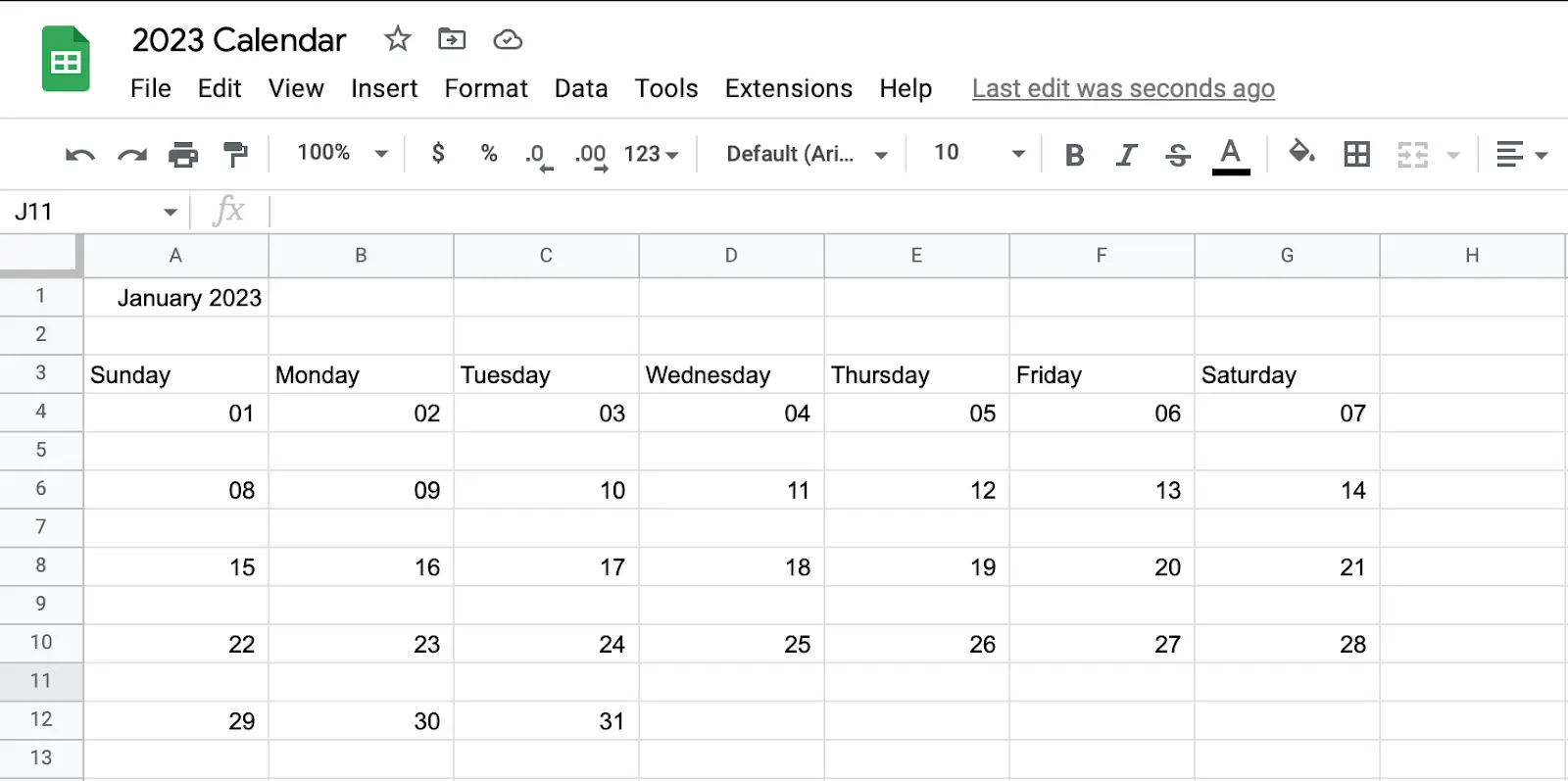Open the 123 number format dropdown
This screenshot has width=1568, height=781.
650,154
